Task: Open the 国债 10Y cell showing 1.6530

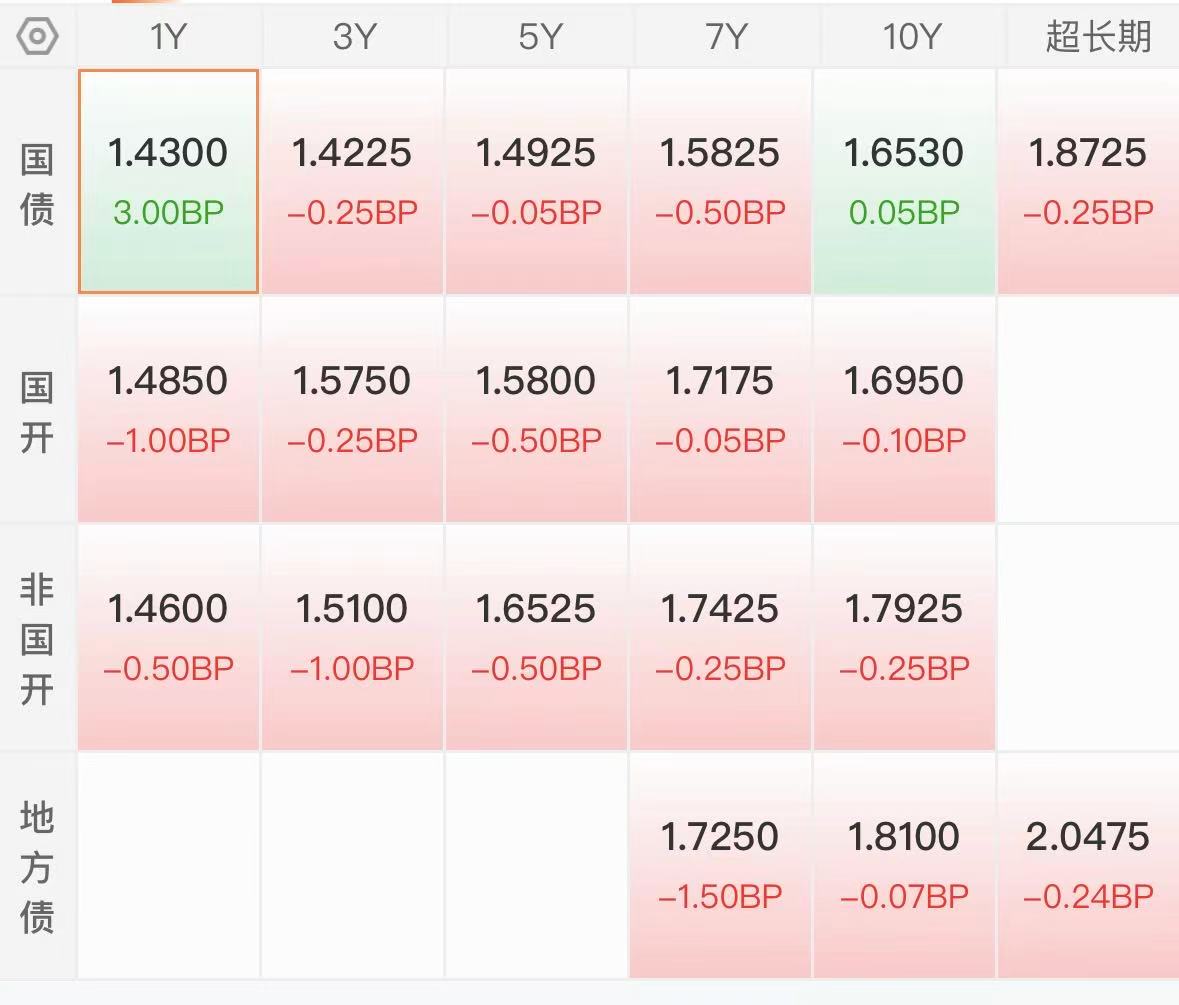Action: click(x=904, y=181)
